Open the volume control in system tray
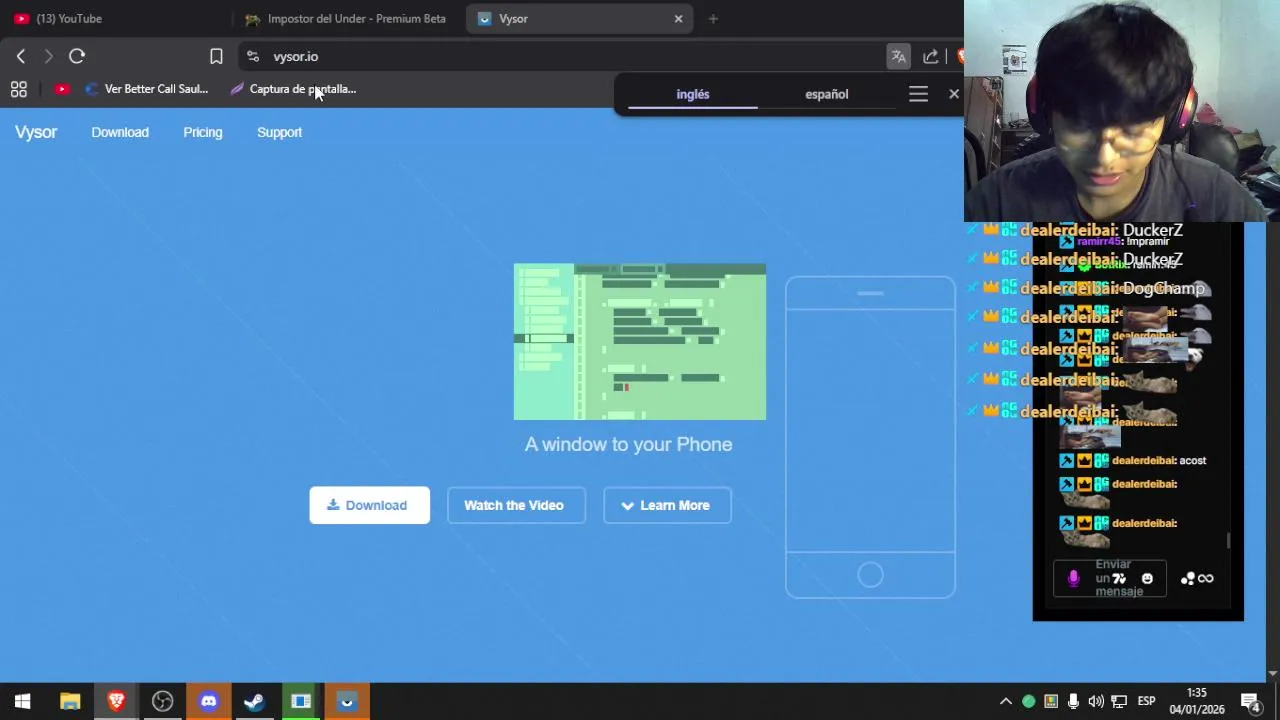1280x720 pixels. click(1096, 701)
